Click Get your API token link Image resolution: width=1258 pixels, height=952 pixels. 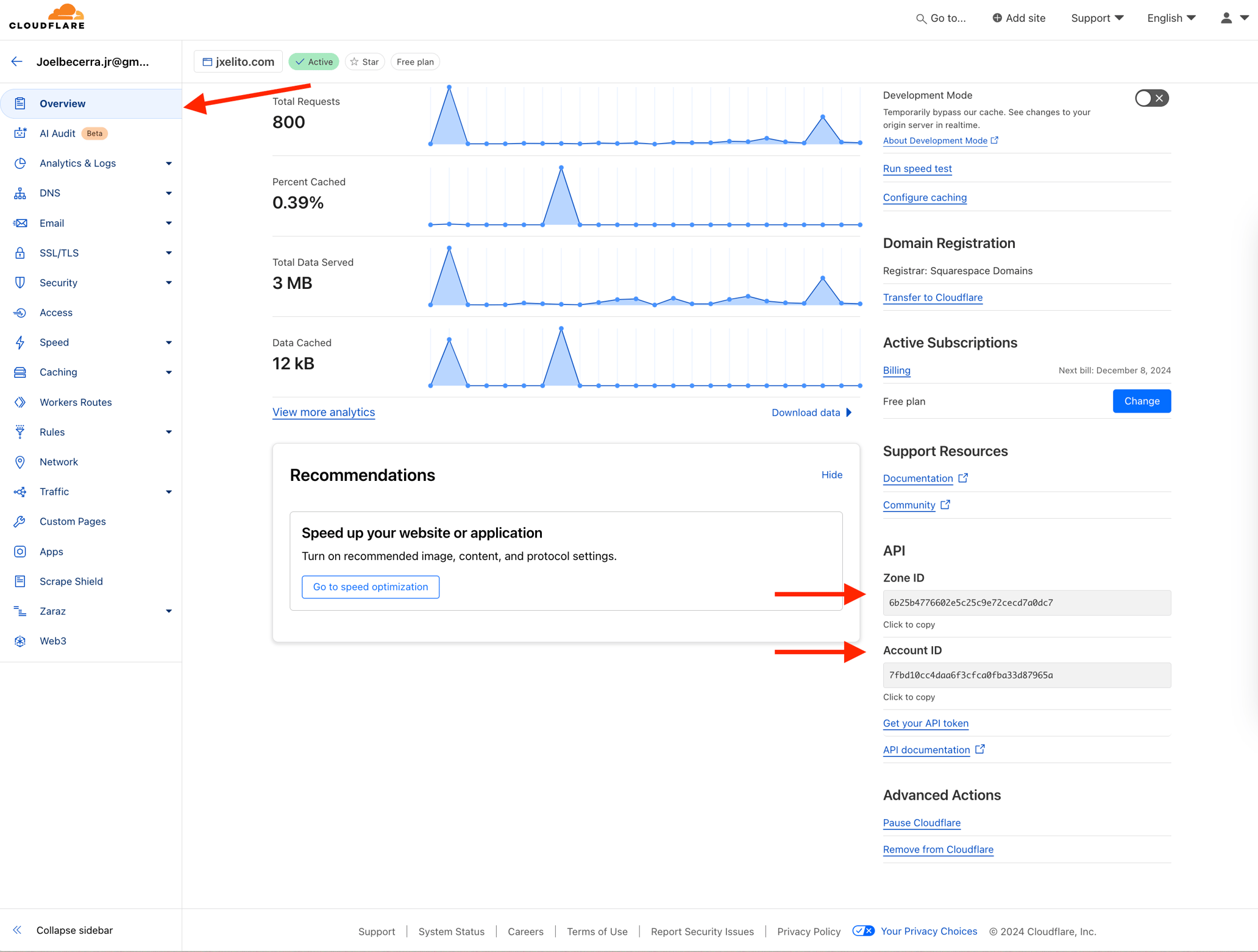click(925, 723)
